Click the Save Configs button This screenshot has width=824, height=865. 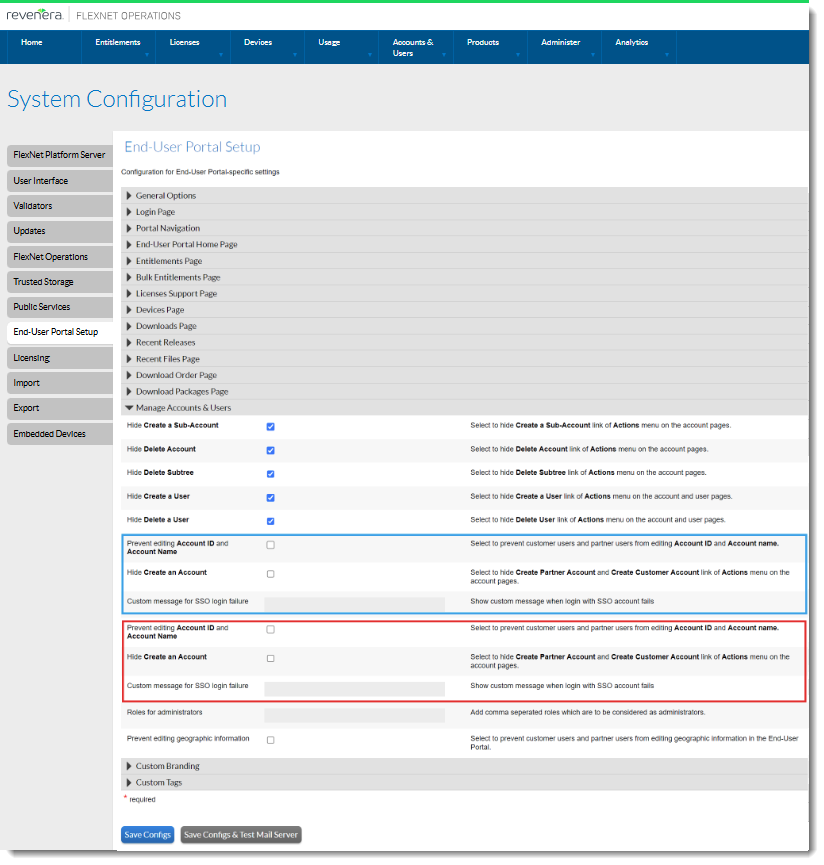pos(147,834)
